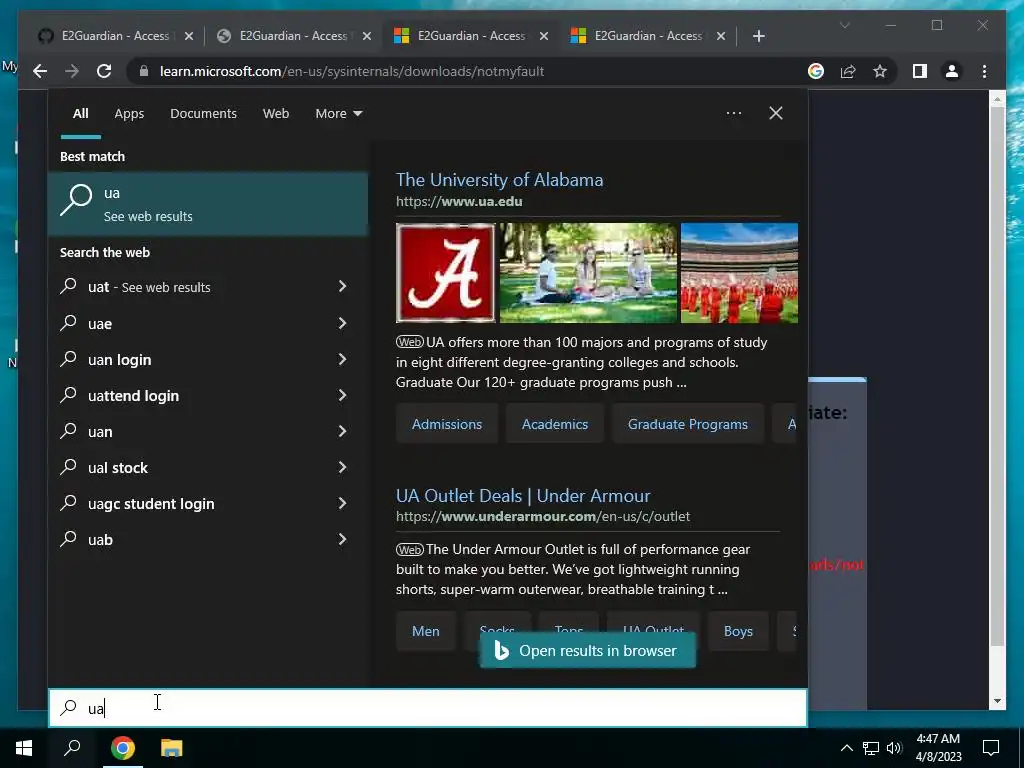
Task: Expand the 'uae' suggestion arrow
Action: (x=342, y=323)
